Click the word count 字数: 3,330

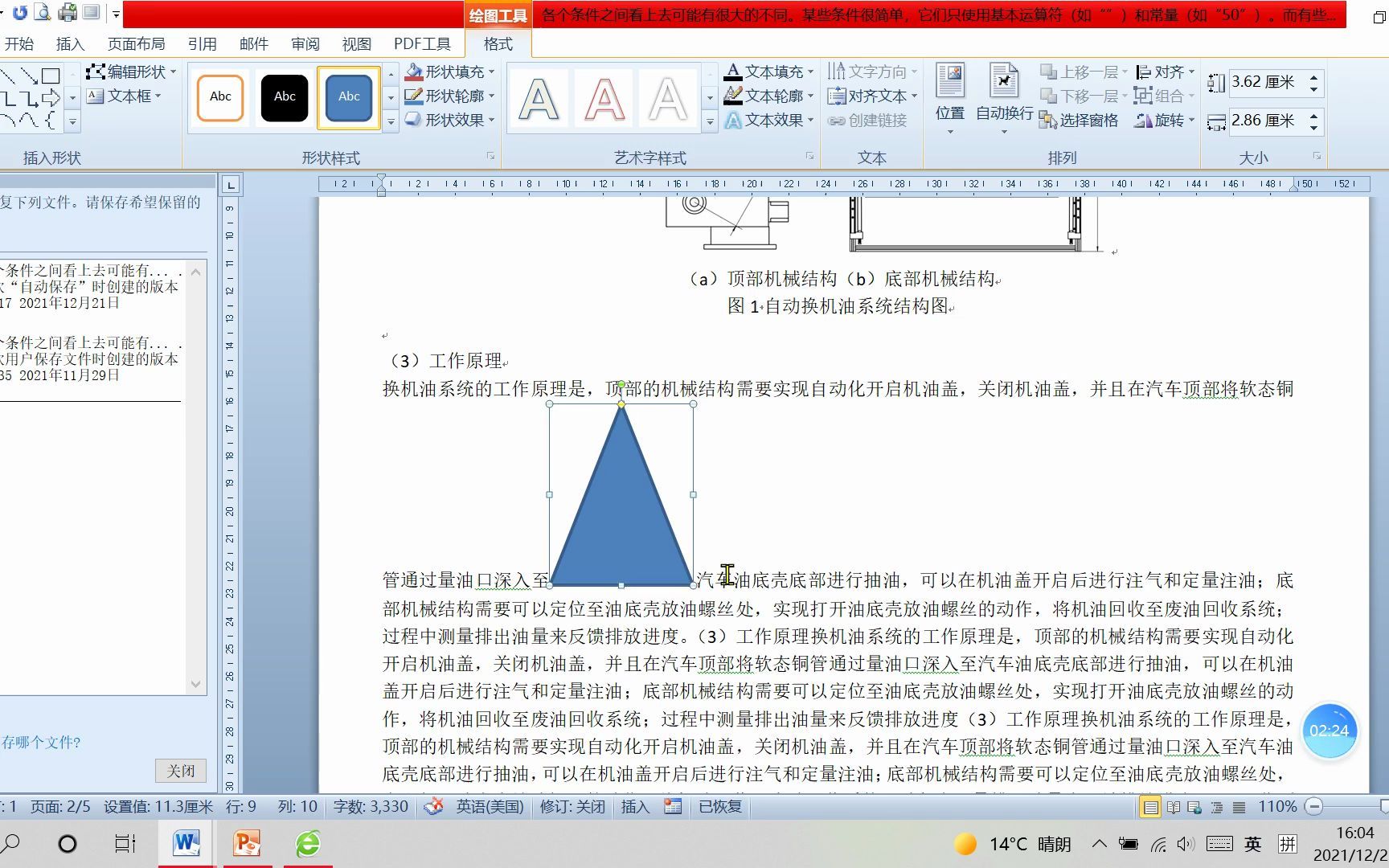371,806
